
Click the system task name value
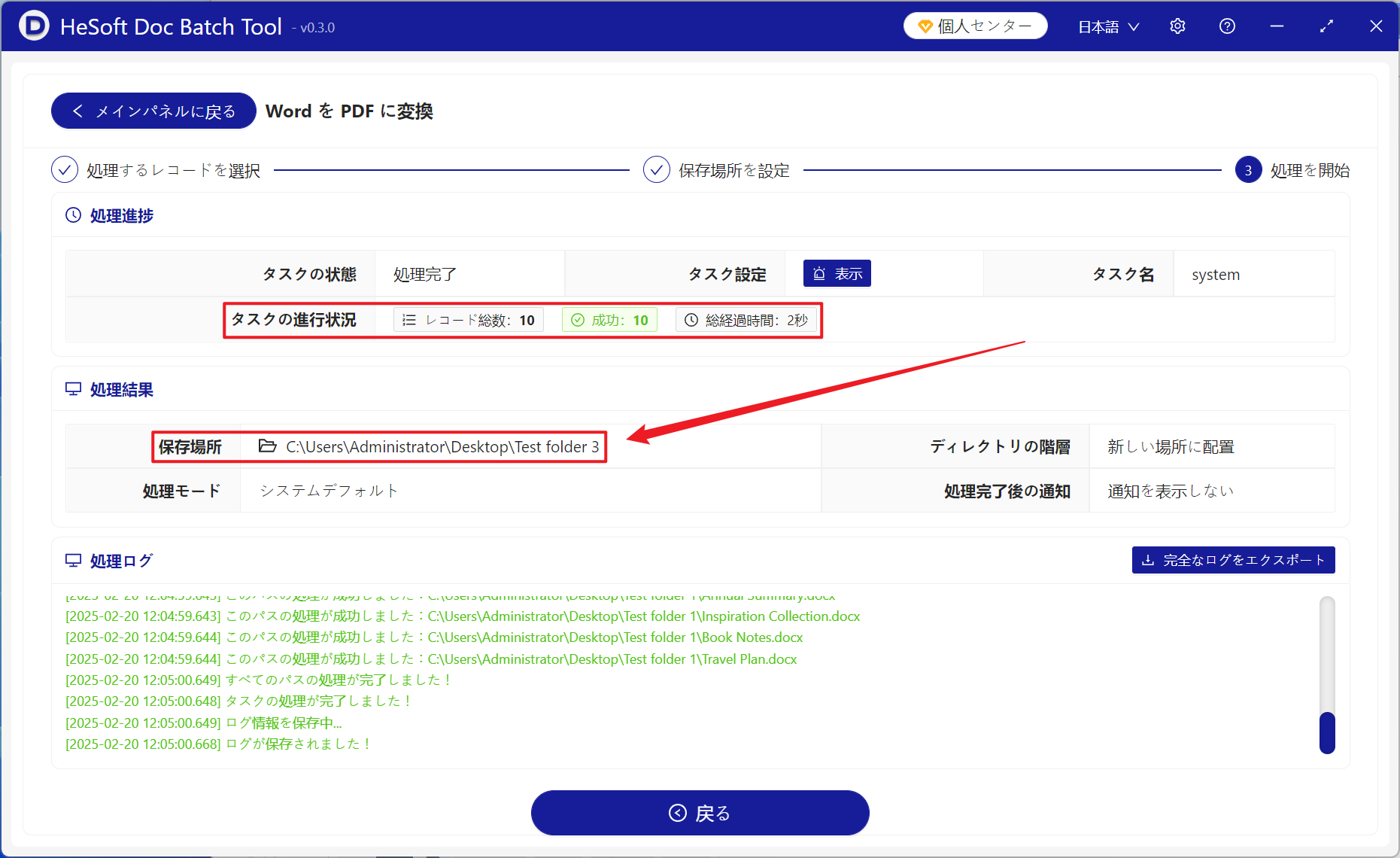[x=1216, y=275]
